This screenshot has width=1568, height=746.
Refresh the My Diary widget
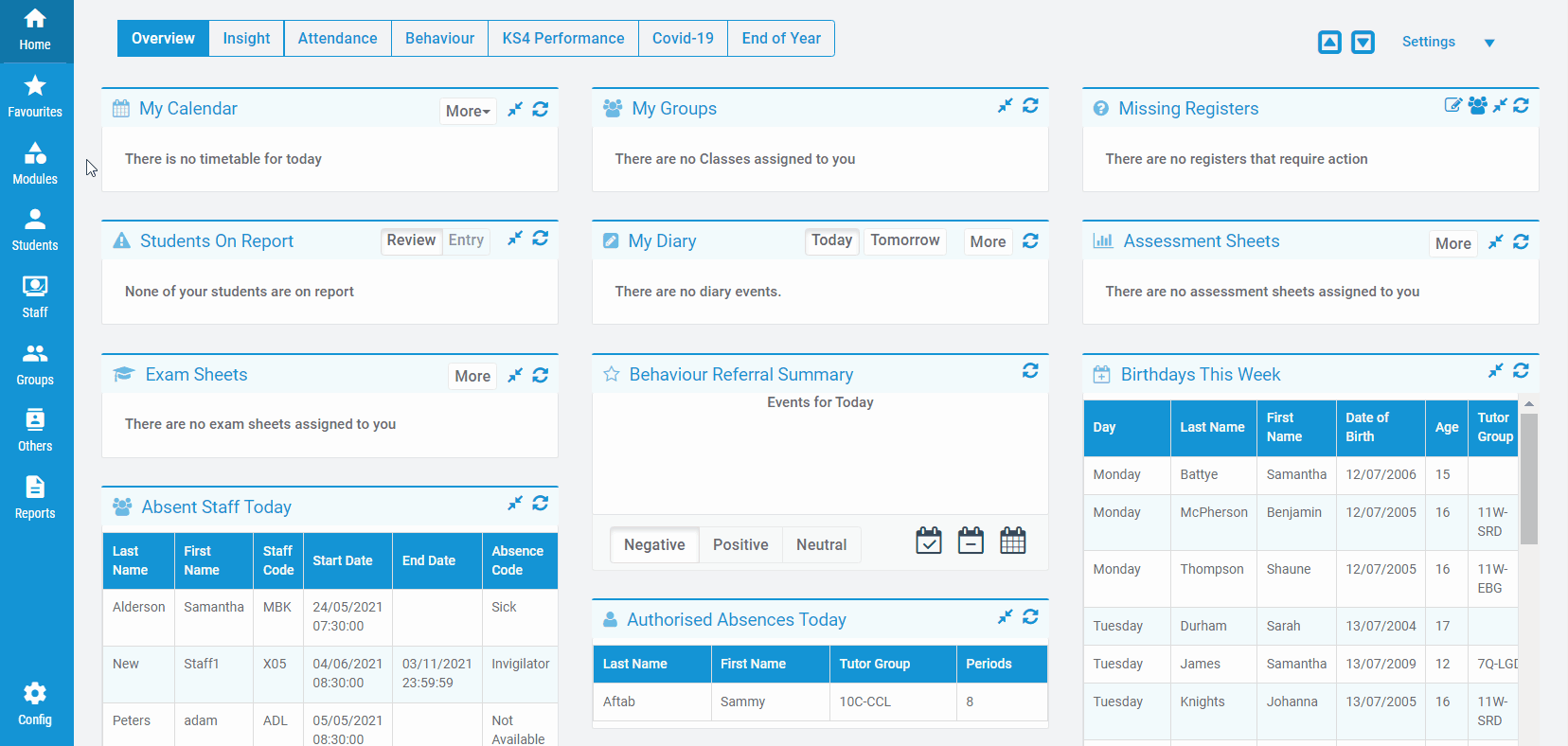[1031, 241]
